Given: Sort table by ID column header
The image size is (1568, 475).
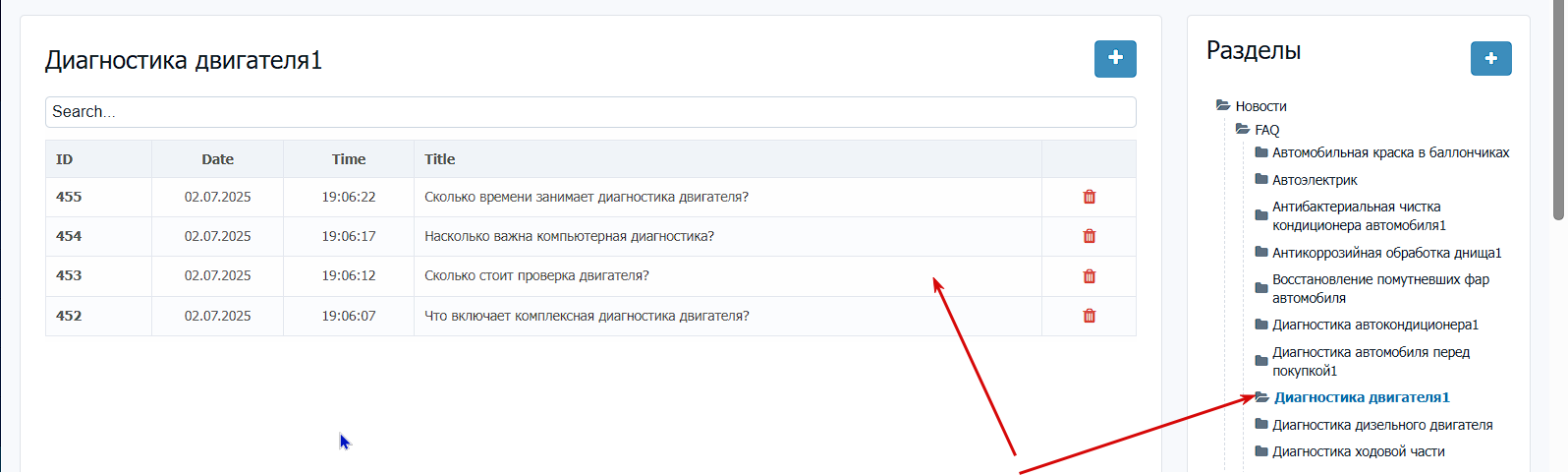Looking at the screenshot, I should (65, 159).
